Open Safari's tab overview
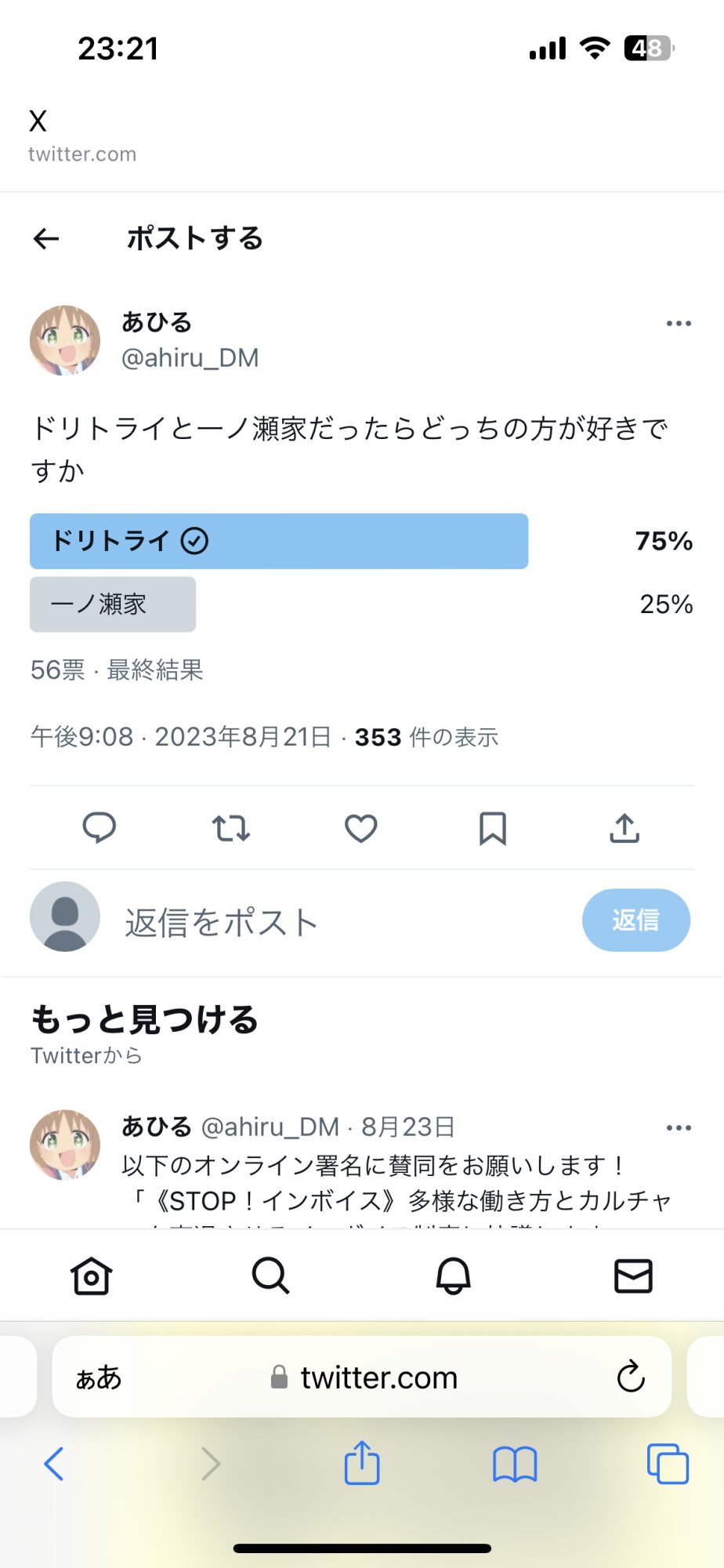This screenshot has width=724, height=1568. click(668, 1463)
